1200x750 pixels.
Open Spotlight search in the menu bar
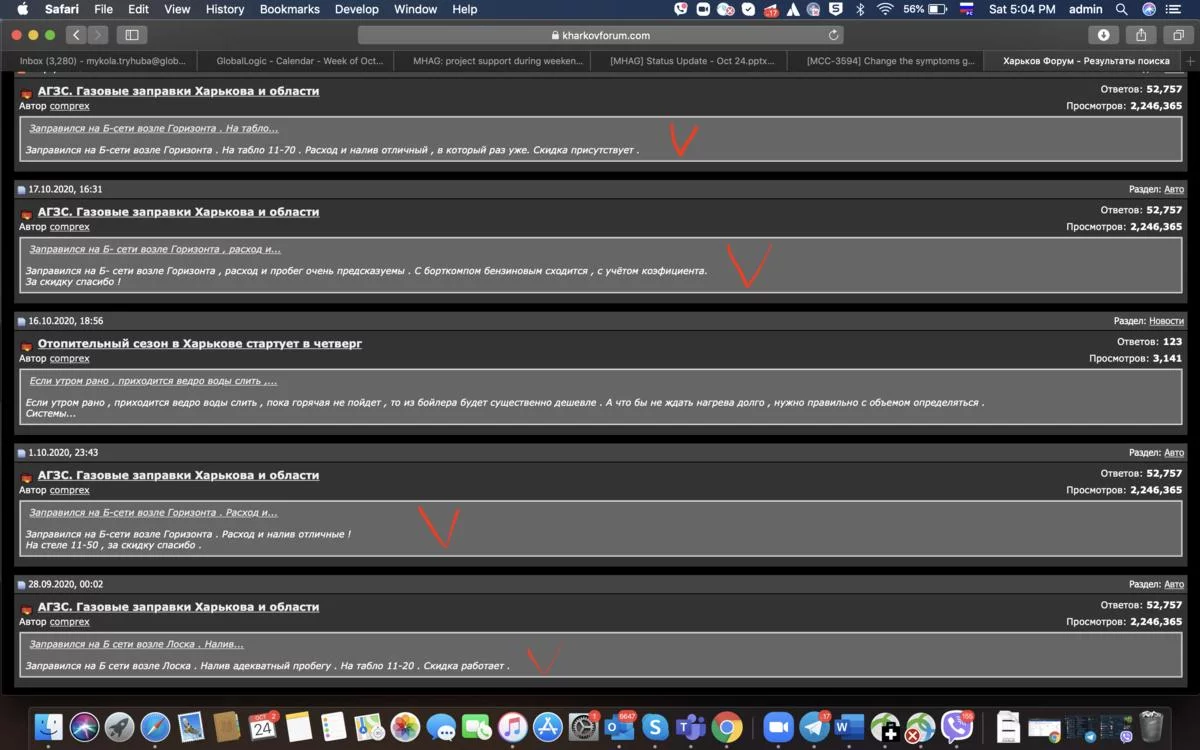pos(1121,9)
